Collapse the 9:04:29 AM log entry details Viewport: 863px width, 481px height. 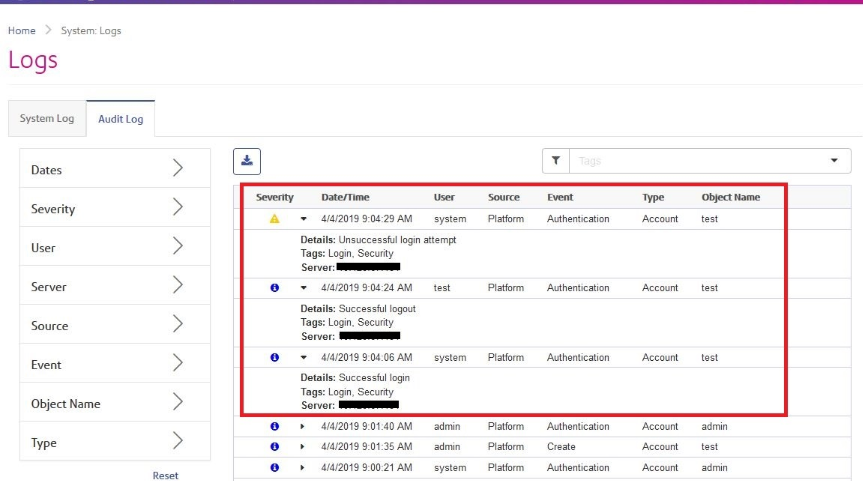pyautogui.click(x=303, y=219)
